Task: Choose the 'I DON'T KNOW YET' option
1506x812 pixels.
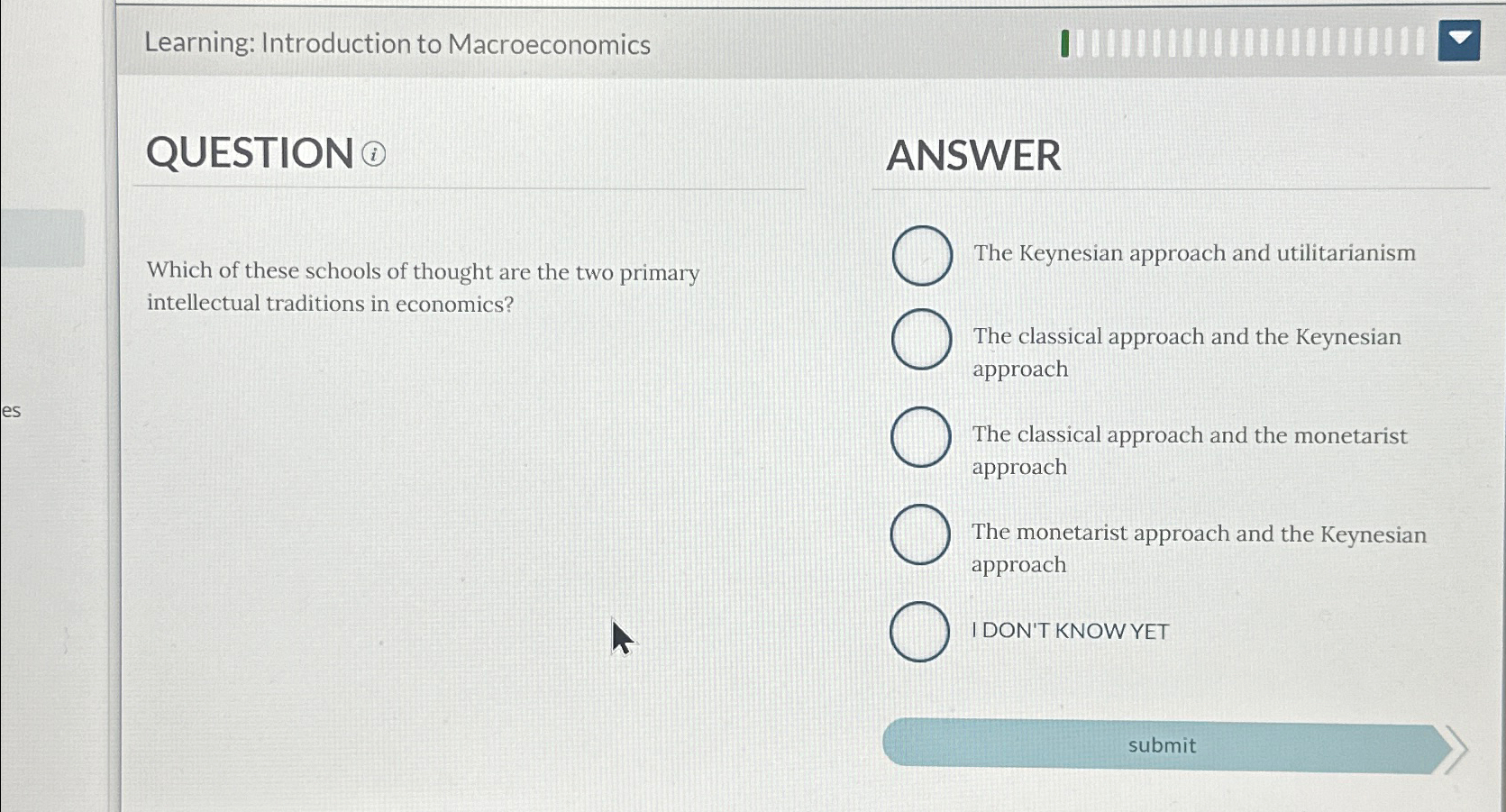Action: [x=919, y=632]
